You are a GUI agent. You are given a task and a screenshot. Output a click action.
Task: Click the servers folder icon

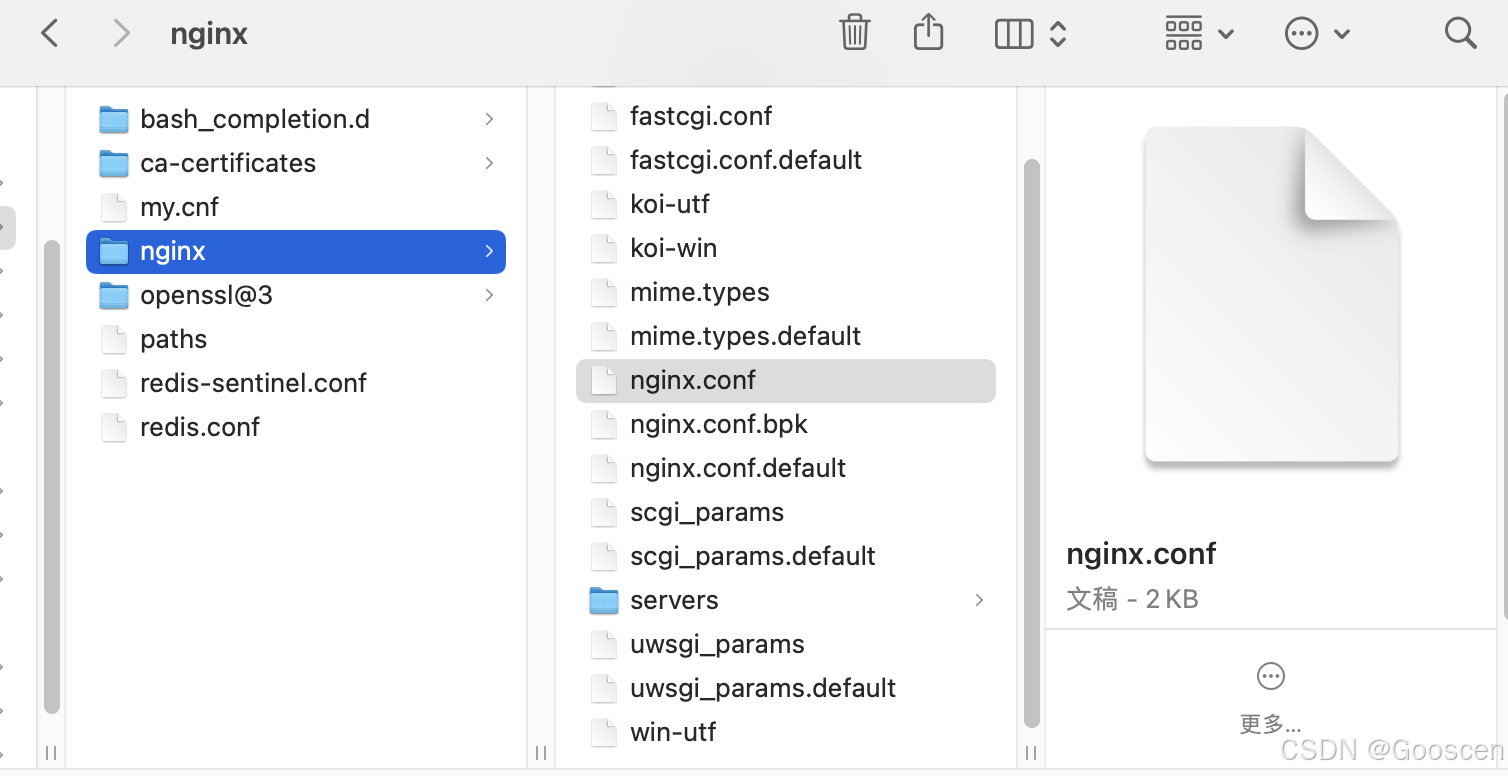604,600
